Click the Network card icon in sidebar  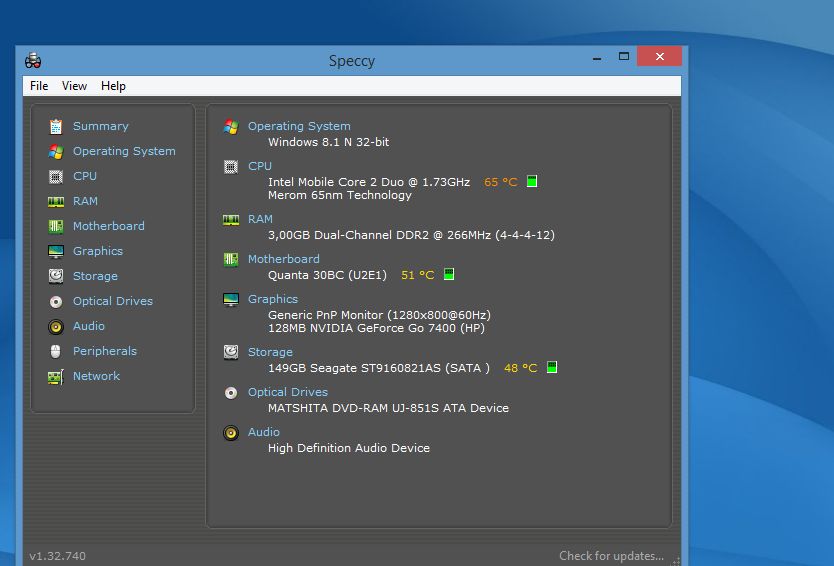(56, 377)
